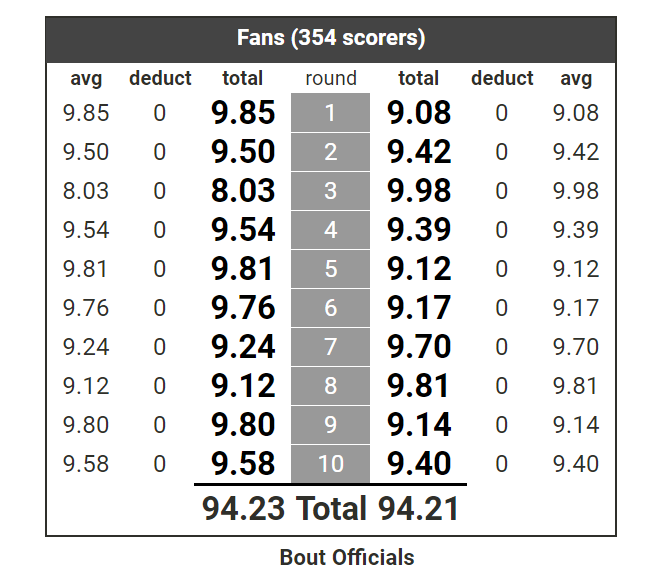The image size is (663, 573).
Task: Click the left deduct column header
Action: point(160,78)
